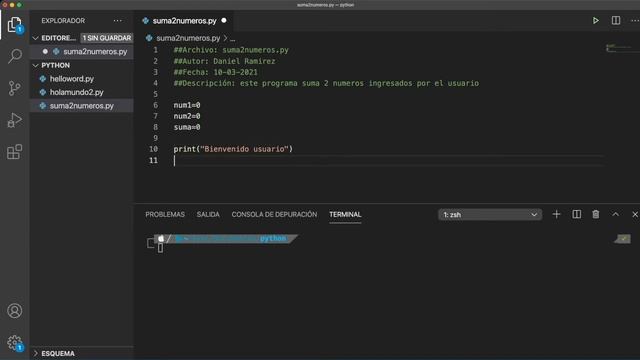Click the breadcrumb ellipsis after suma2numeros.py
This screenshot has height=360, width=640.
pos(232,38)
